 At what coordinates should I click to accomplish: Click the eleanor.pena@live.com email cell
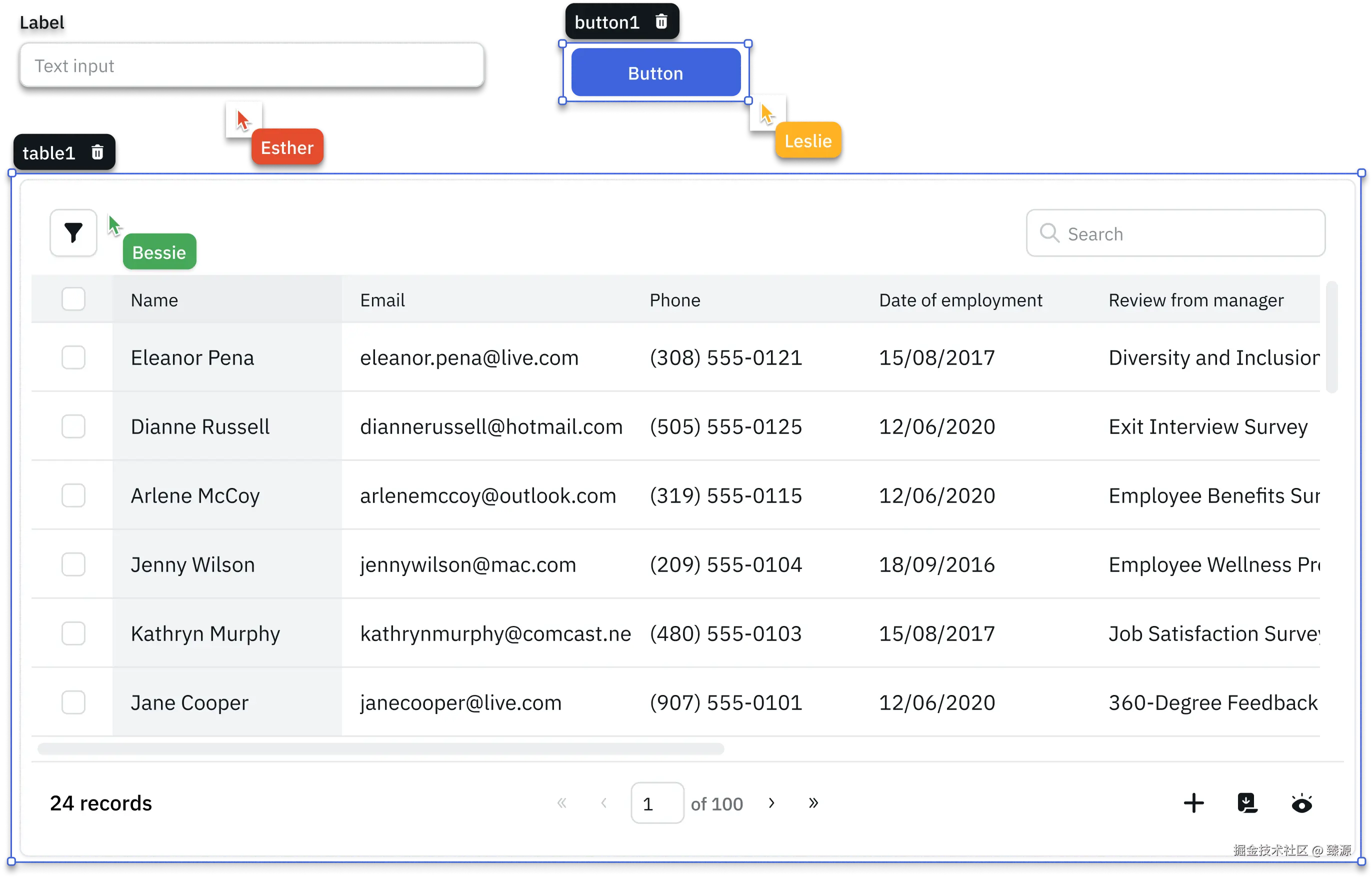click(x=468, y=358)
